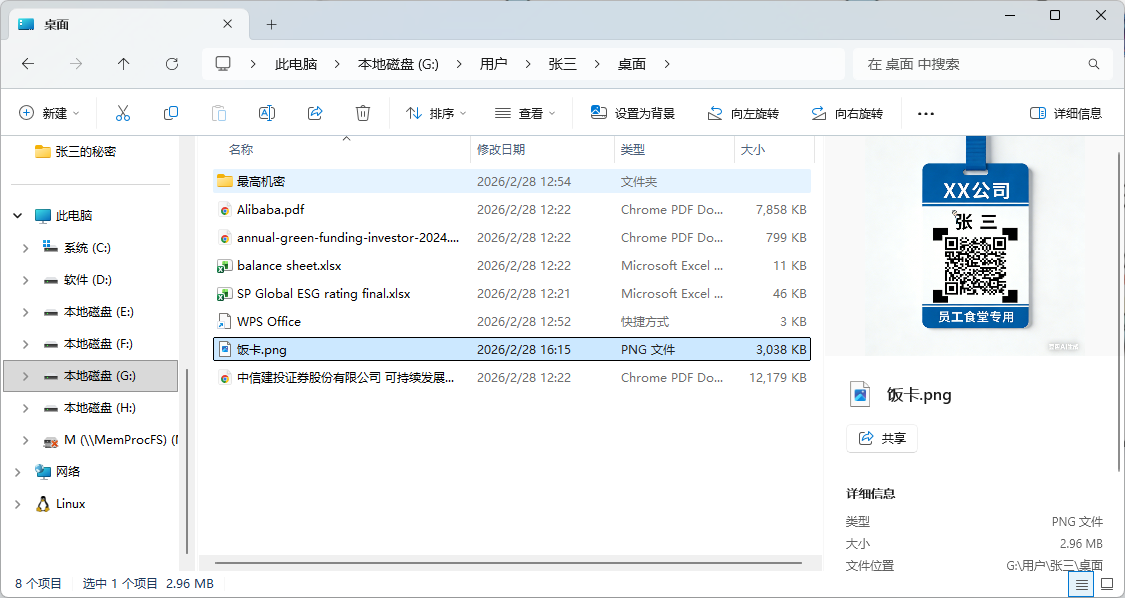Click the Back arrow navigation icon
Image resolution: width=1125 pixels, height=598 pixels.
(x=28, y=64)
